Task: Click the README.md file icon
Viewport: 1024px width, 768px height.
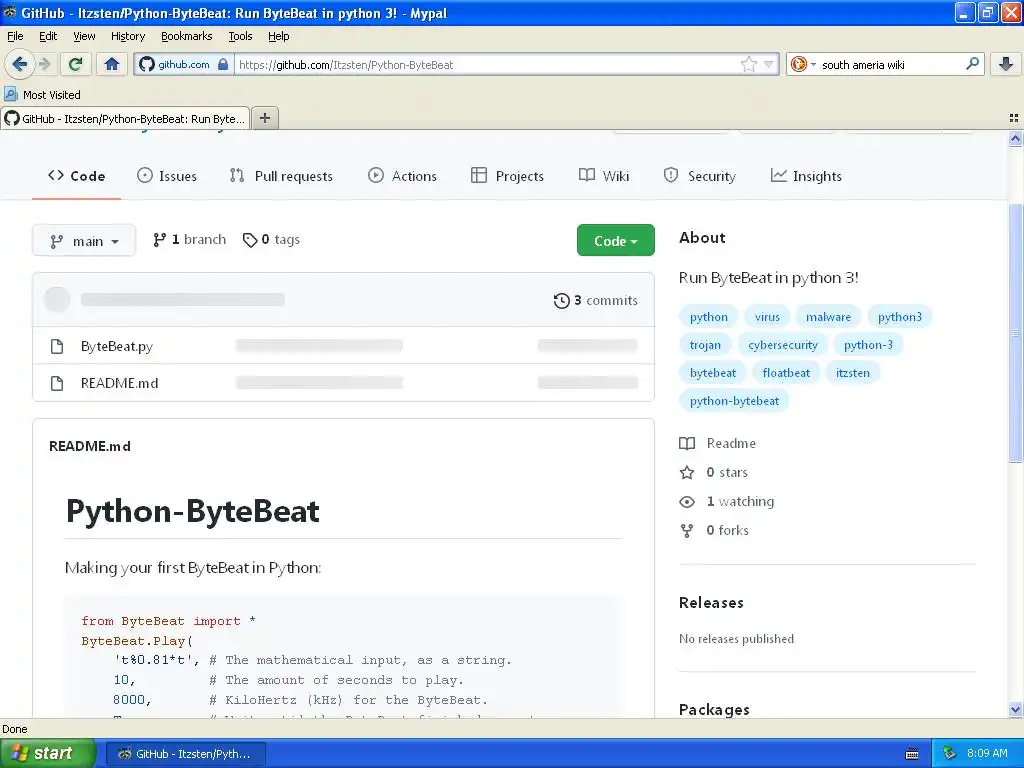Action: pos(57,383)
